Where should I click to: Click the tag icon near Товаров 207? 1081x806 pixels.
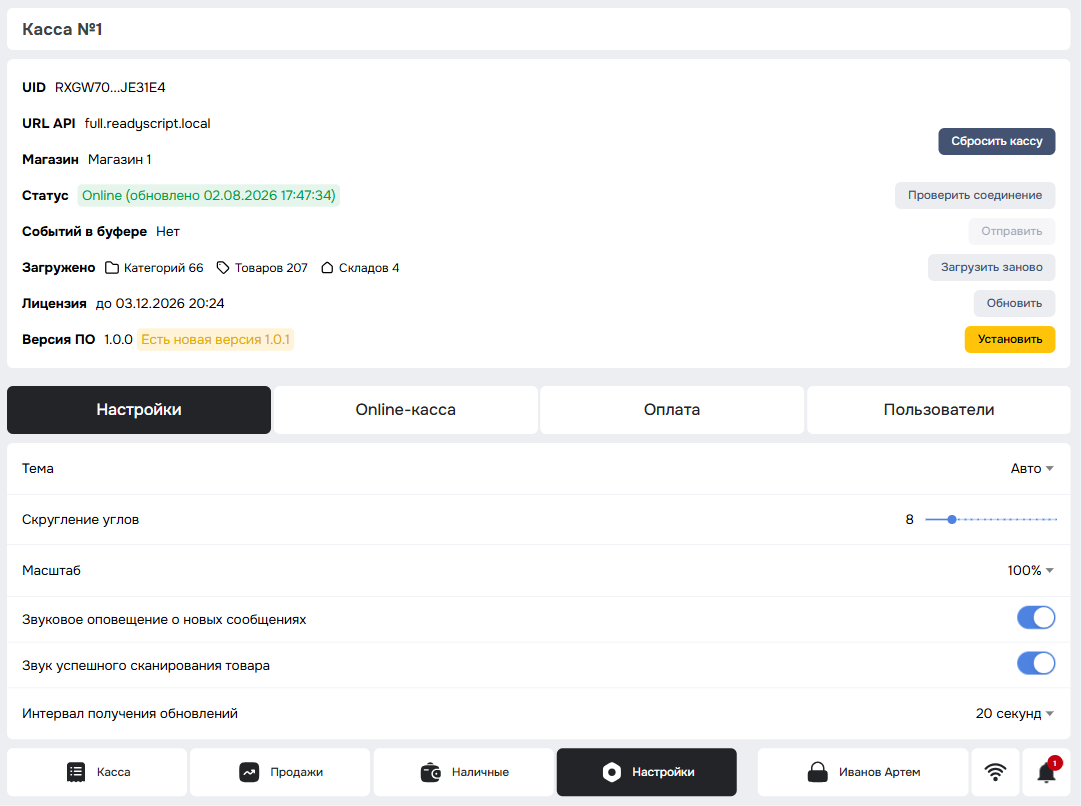[x=223, y=268]
